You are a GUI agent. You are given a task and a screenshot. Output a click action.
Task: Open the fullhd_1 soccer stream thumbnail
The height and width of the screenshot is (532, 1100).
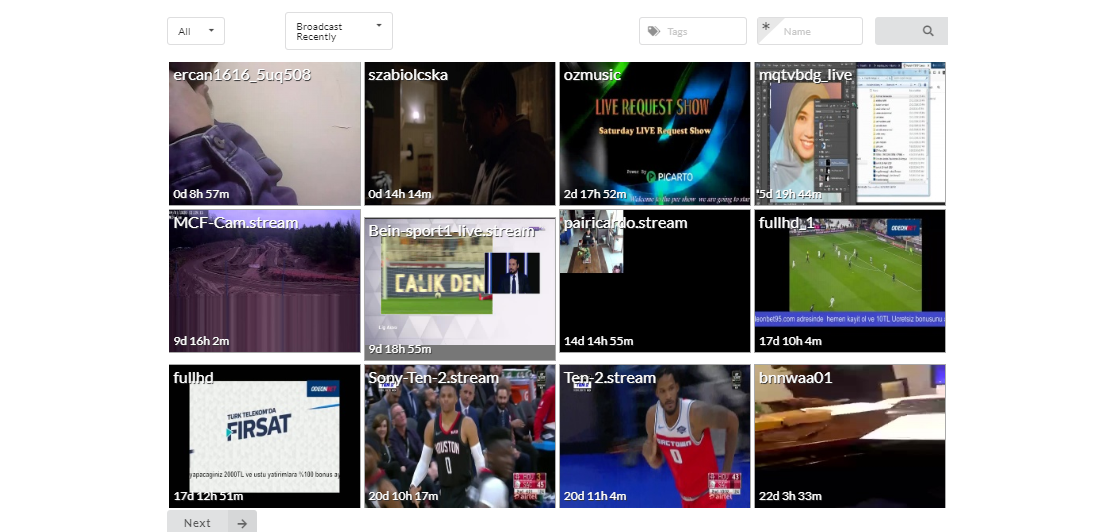[x=850, y=281]
